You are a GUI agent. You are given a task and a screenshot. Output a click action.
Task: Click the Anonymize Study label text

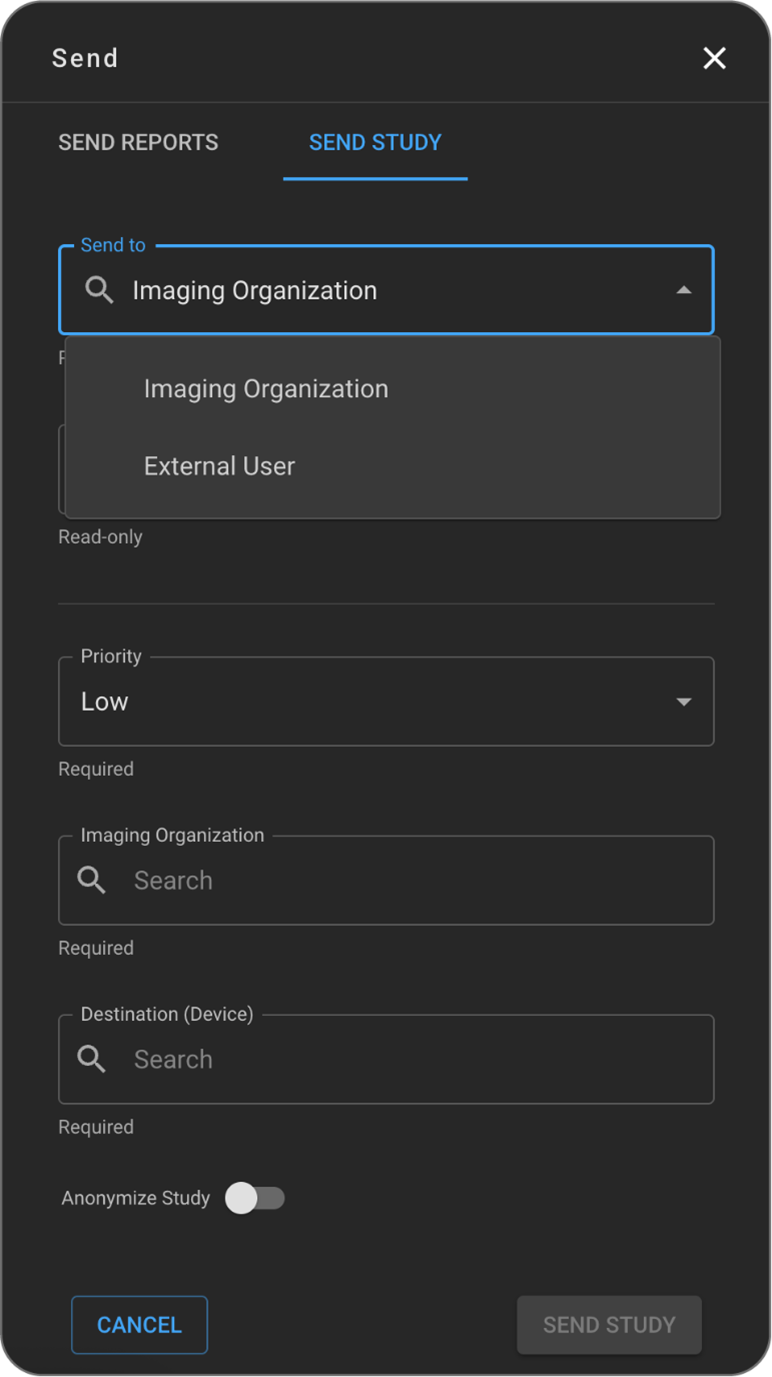coord(136,1198)
